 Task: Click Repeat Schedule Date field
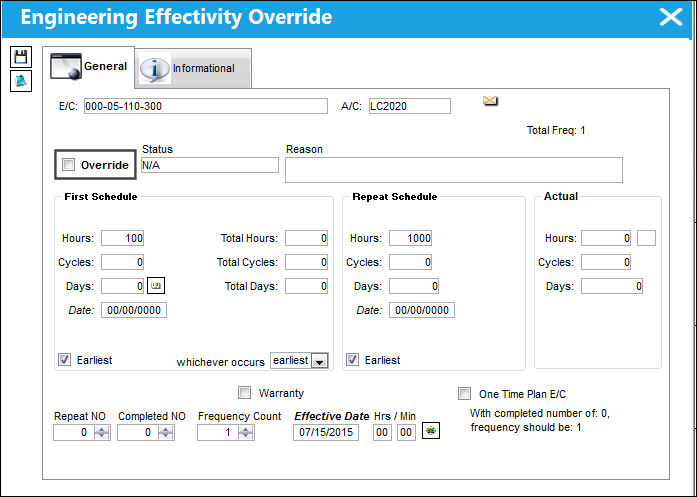pos(422,310)
